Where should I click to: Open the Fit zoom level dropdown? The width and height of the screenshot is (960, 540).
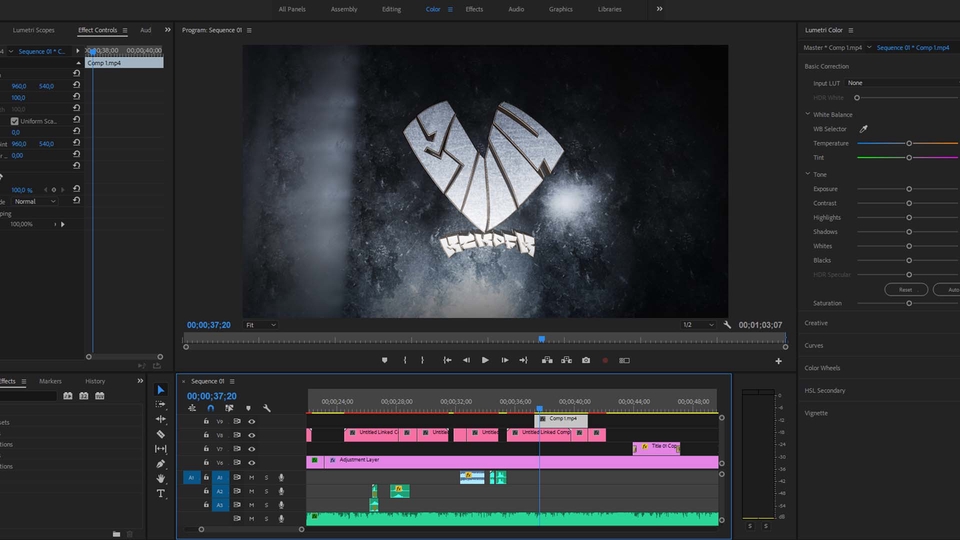pos(260,325)
